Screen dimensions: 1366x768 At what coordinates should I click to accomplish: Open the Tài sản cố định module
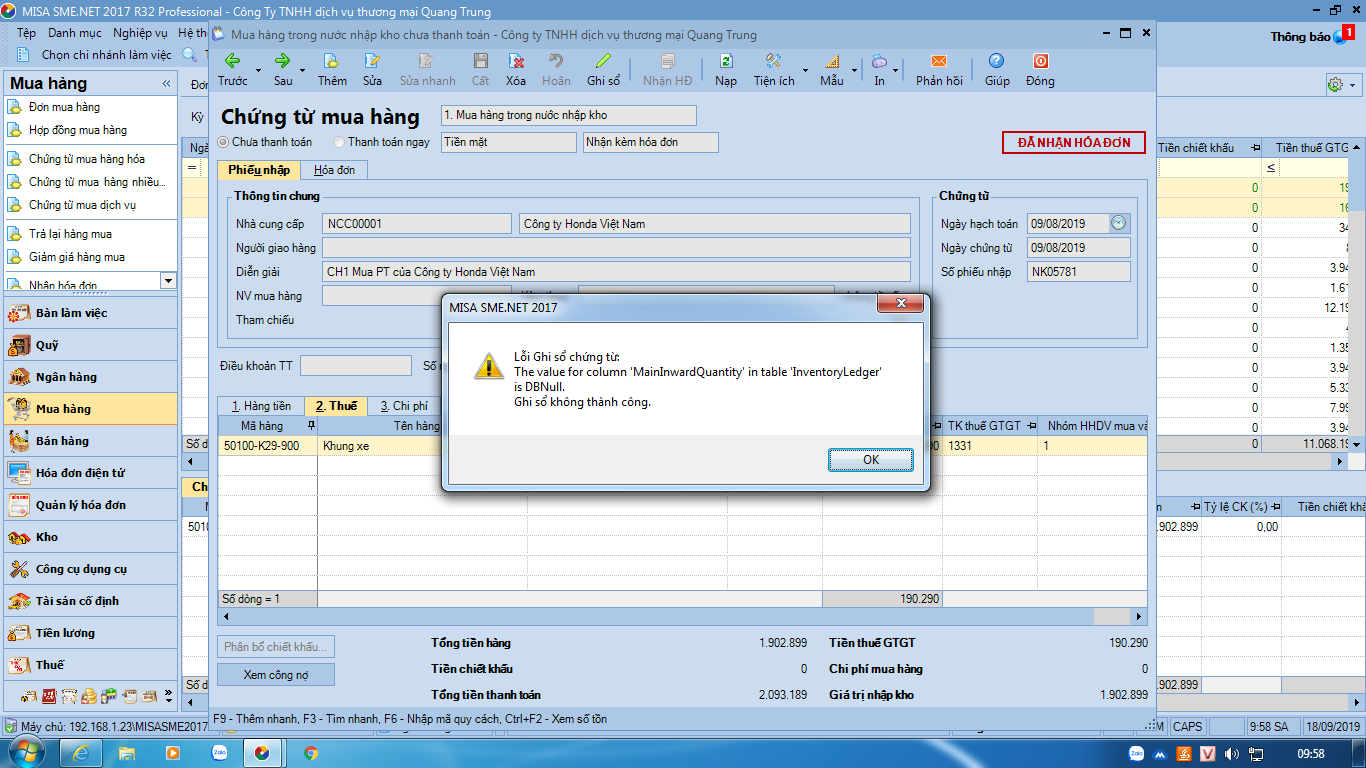pos(90,601)
